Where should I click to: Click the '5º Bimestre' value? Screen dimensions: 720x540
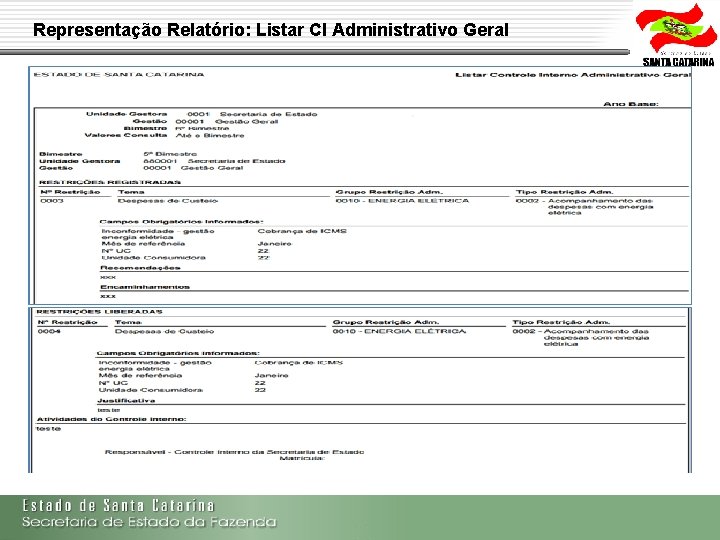coord(170,154)
